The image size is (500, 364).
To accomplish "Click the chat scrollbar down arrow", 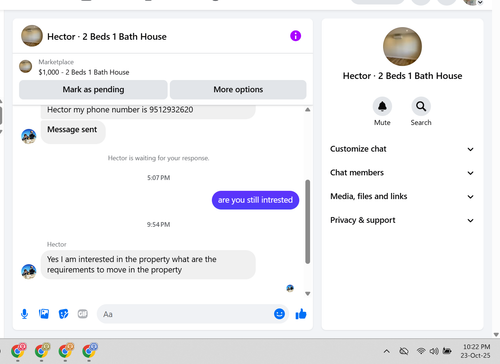I will (307, 294).
